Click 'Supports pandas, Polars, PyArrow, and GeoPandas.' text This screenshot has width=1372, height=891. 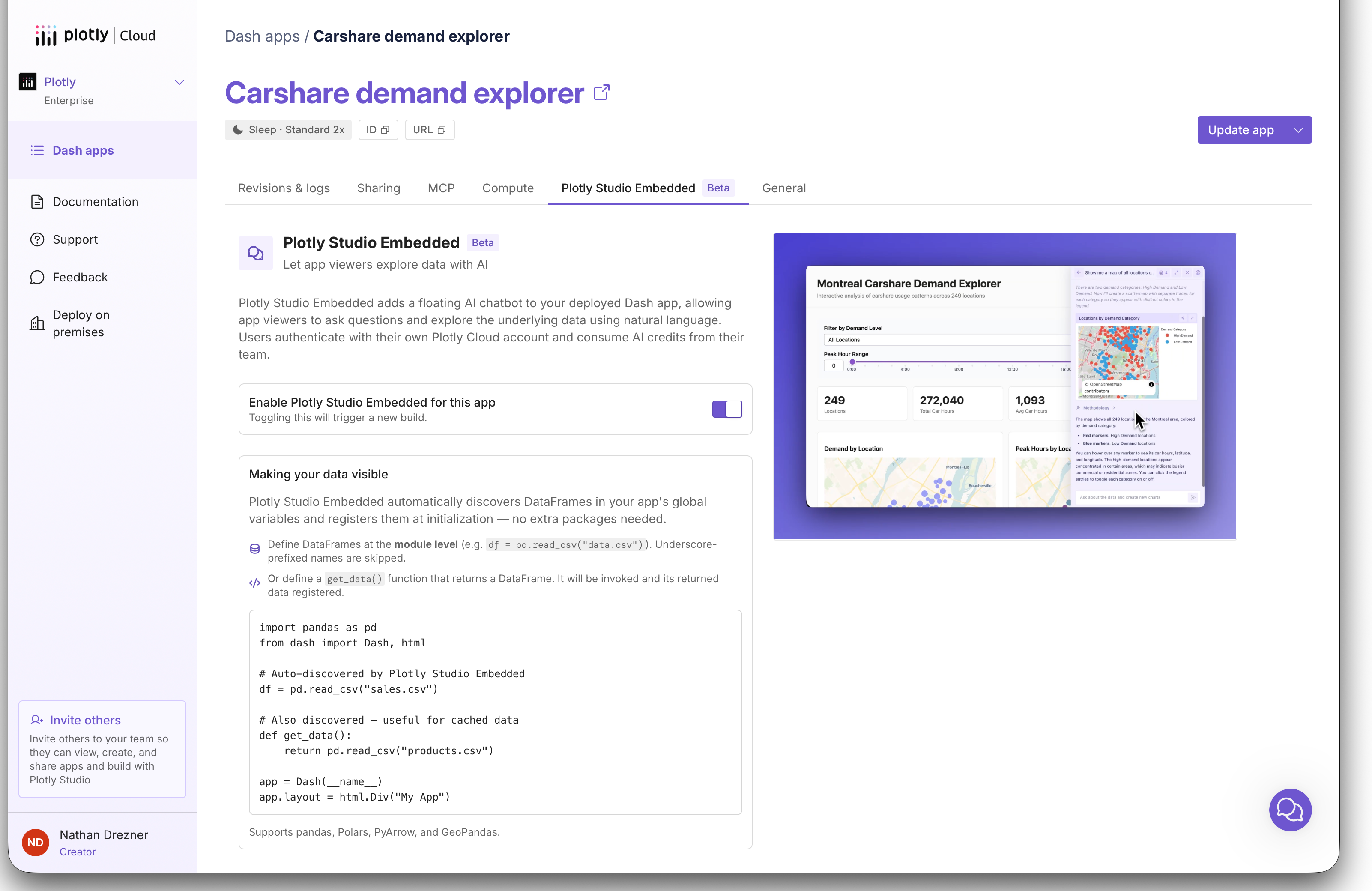click(x=374, y=832)
